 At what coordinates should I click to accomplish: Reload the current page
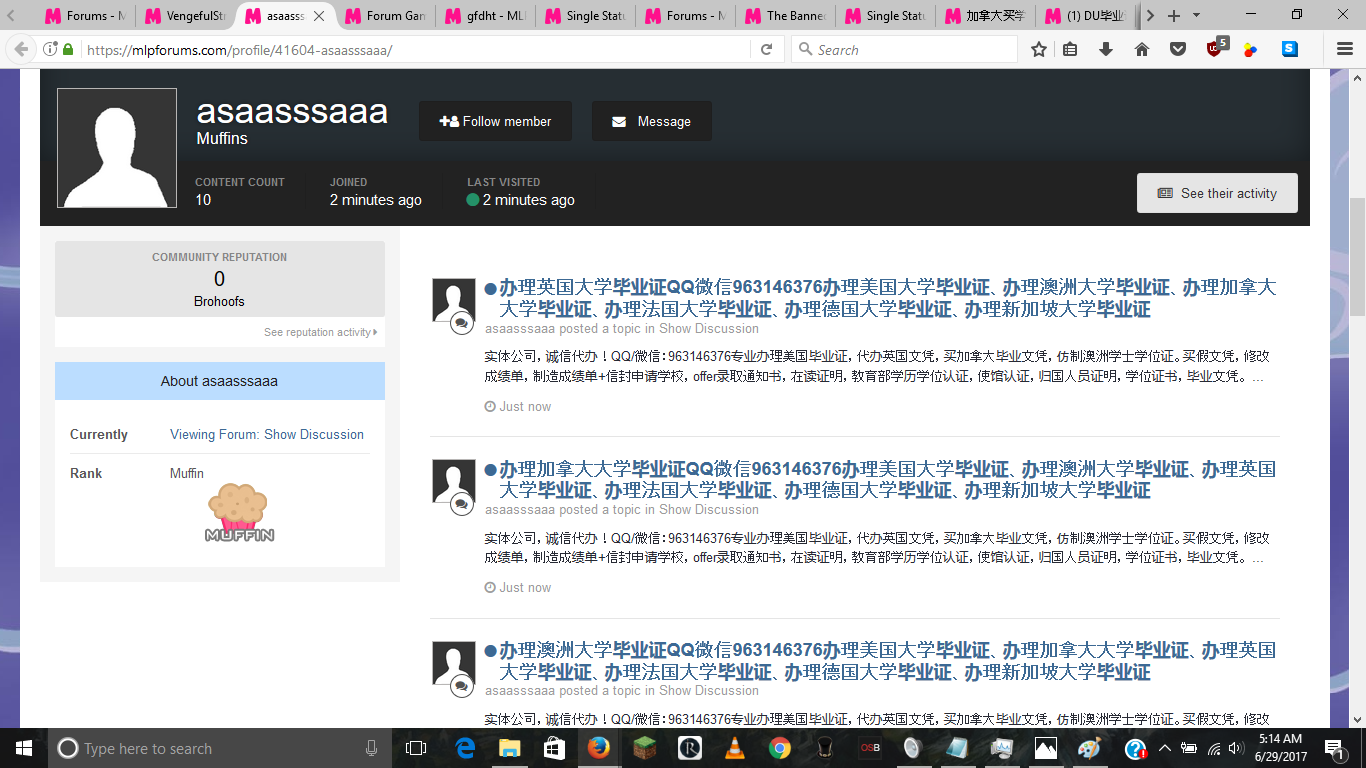coord(767,49)
